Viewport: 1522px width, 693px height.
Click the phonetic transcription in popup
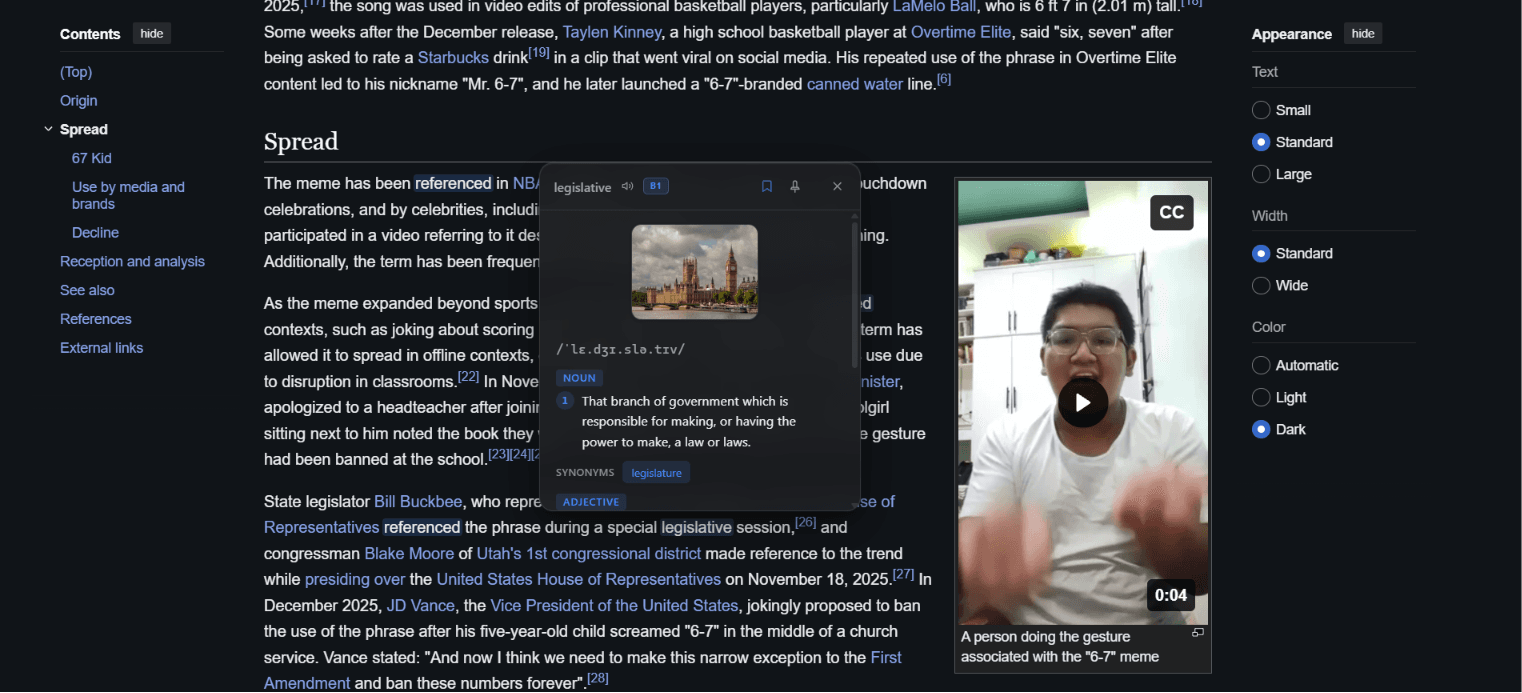[620, 349]
